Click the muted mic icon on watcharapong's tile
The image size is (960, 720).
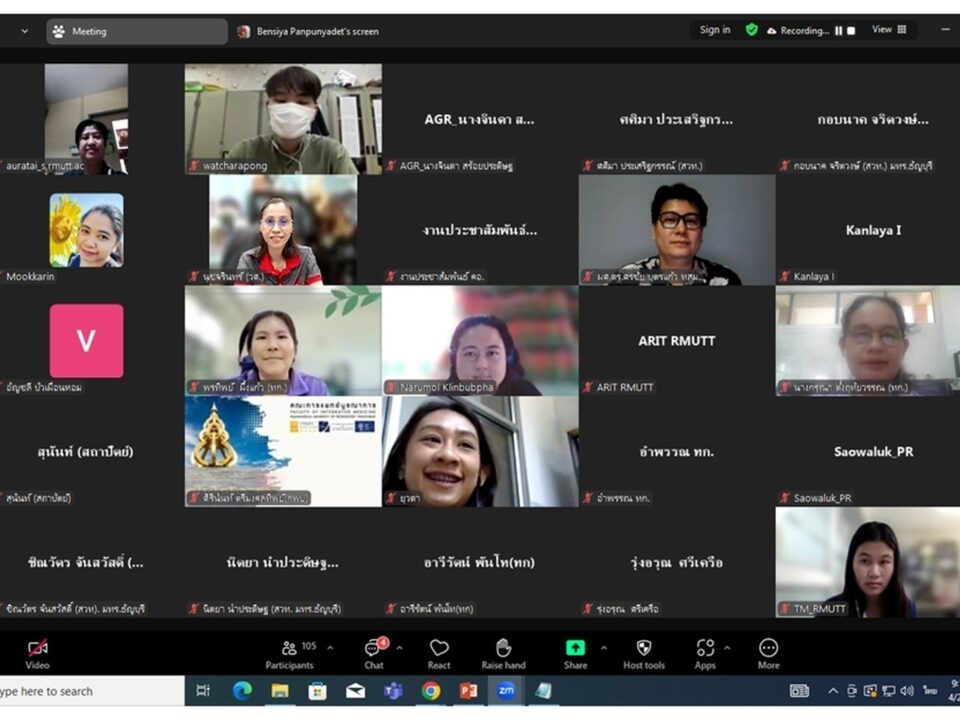pyautogui.click(x=194, y=165)
